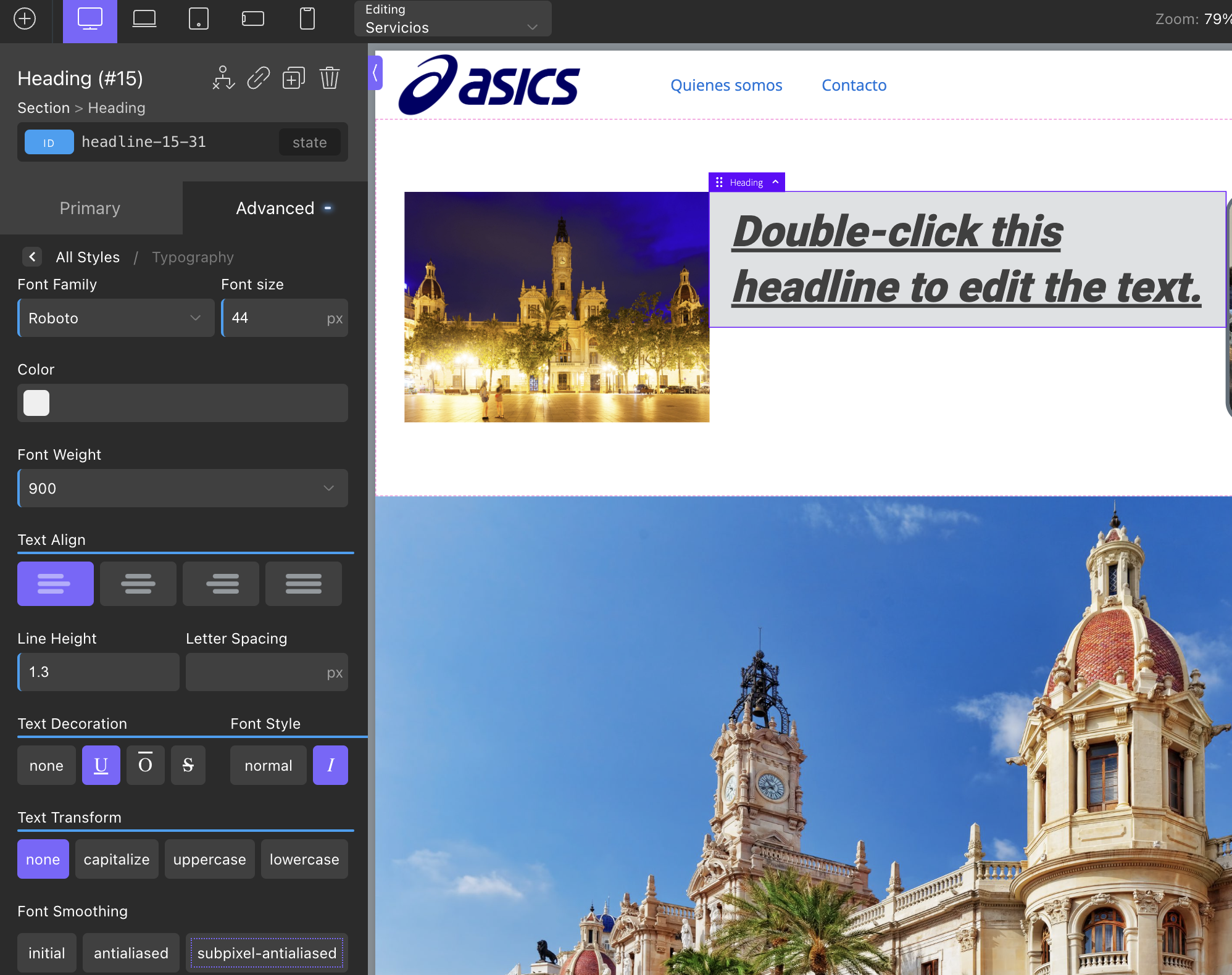Switch to the Primary tab
The image size is (1232, 975).
tap(90, 209)
